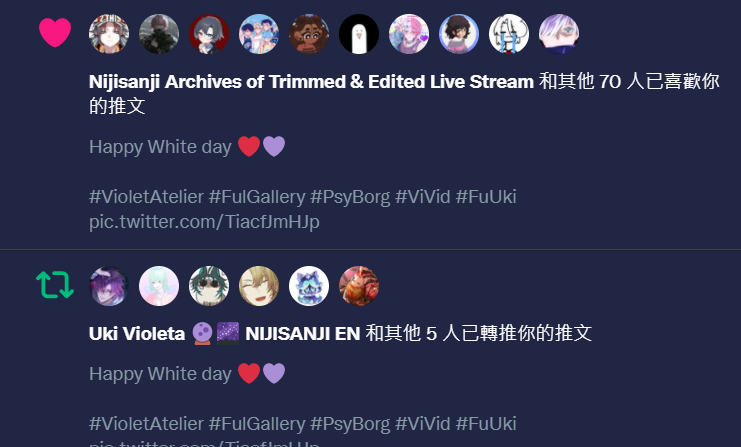741x447 pixels.
Task: Open #VioletAtelier hashtag in liked tweet
Action: [x=146, y=197]
